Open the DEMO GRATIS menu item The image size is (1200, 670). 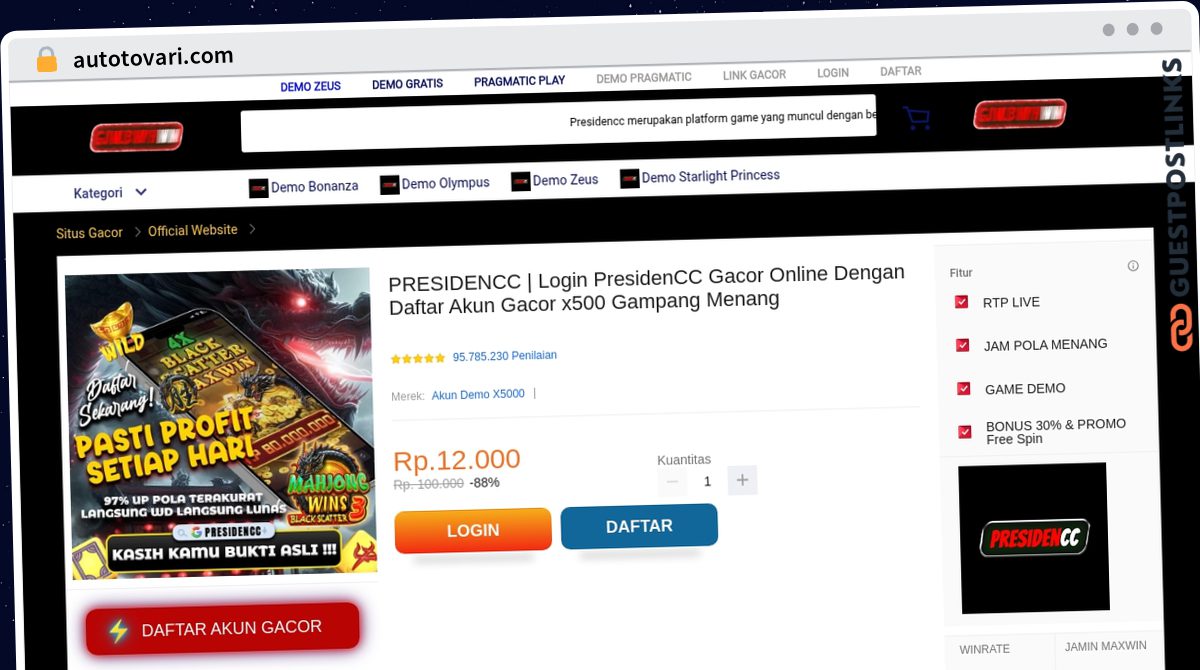click(x=407, y=84)
